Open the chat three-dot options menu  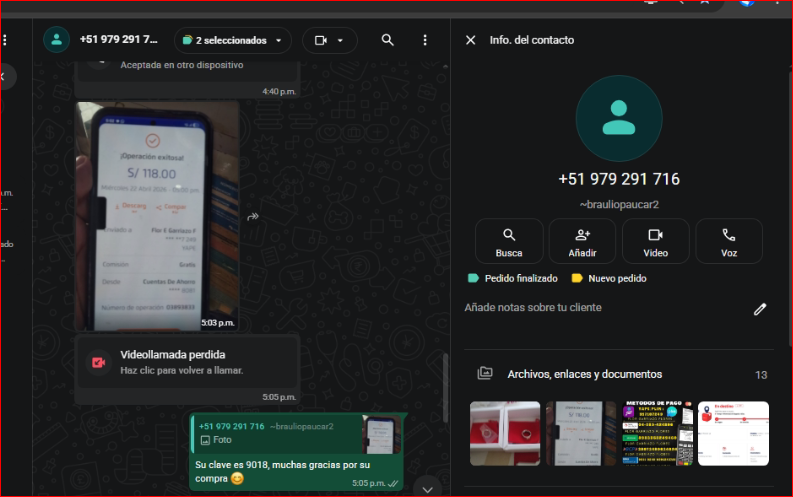pyautogui.click(x=425, y=40)
